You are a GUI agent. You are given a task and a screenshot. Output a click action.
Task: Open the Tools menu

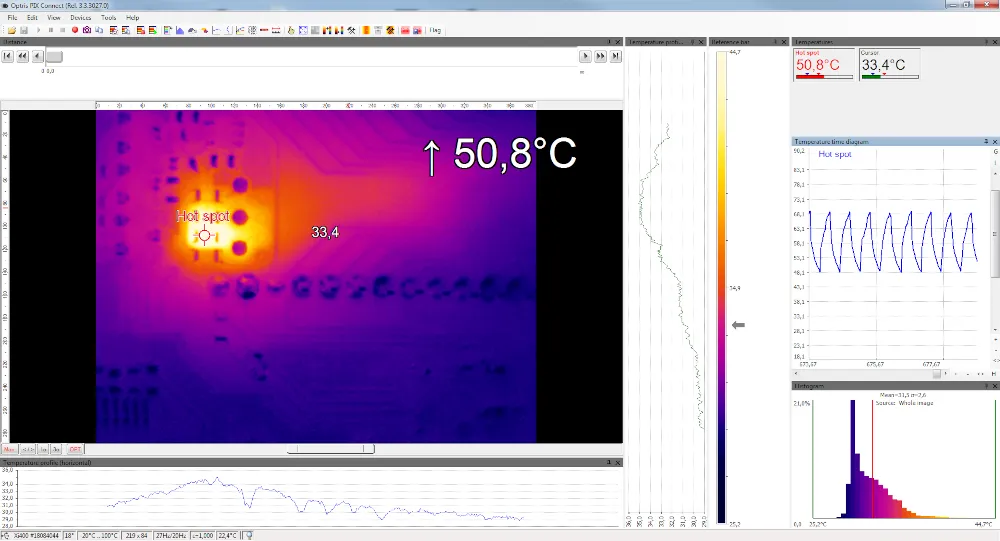[108, 18]
